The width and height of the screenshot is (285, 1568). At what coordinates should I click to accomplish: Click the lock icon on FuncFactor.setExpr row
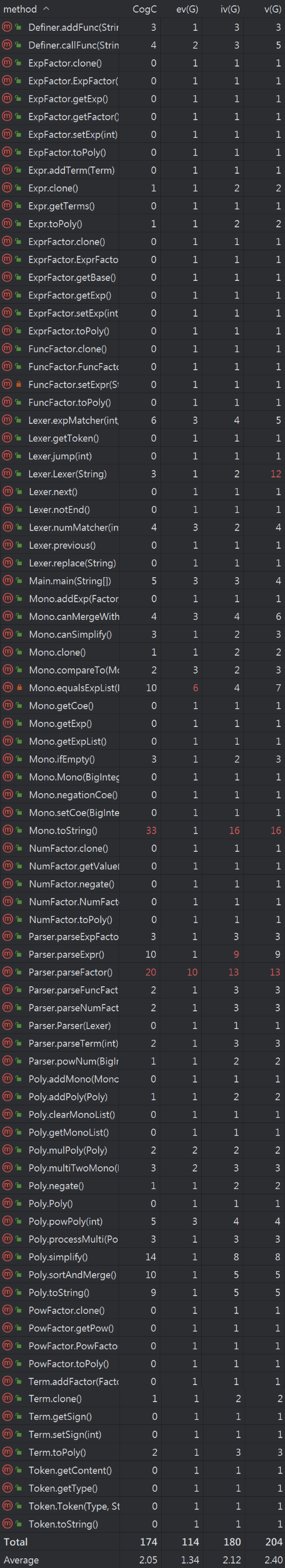point(19,384)
